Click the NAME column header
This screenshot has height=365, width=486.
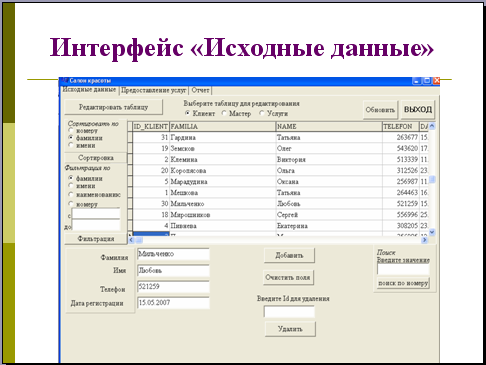click(x=329, y=127)
